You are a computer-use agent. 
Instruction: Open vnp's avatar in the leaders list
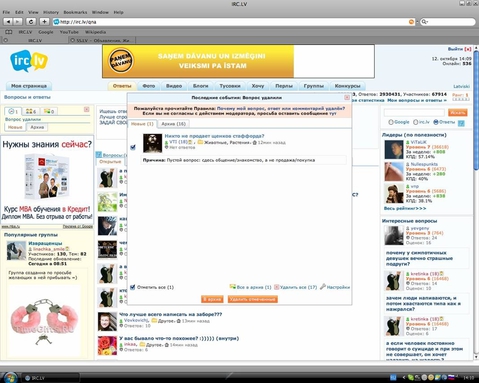point(394,193)
